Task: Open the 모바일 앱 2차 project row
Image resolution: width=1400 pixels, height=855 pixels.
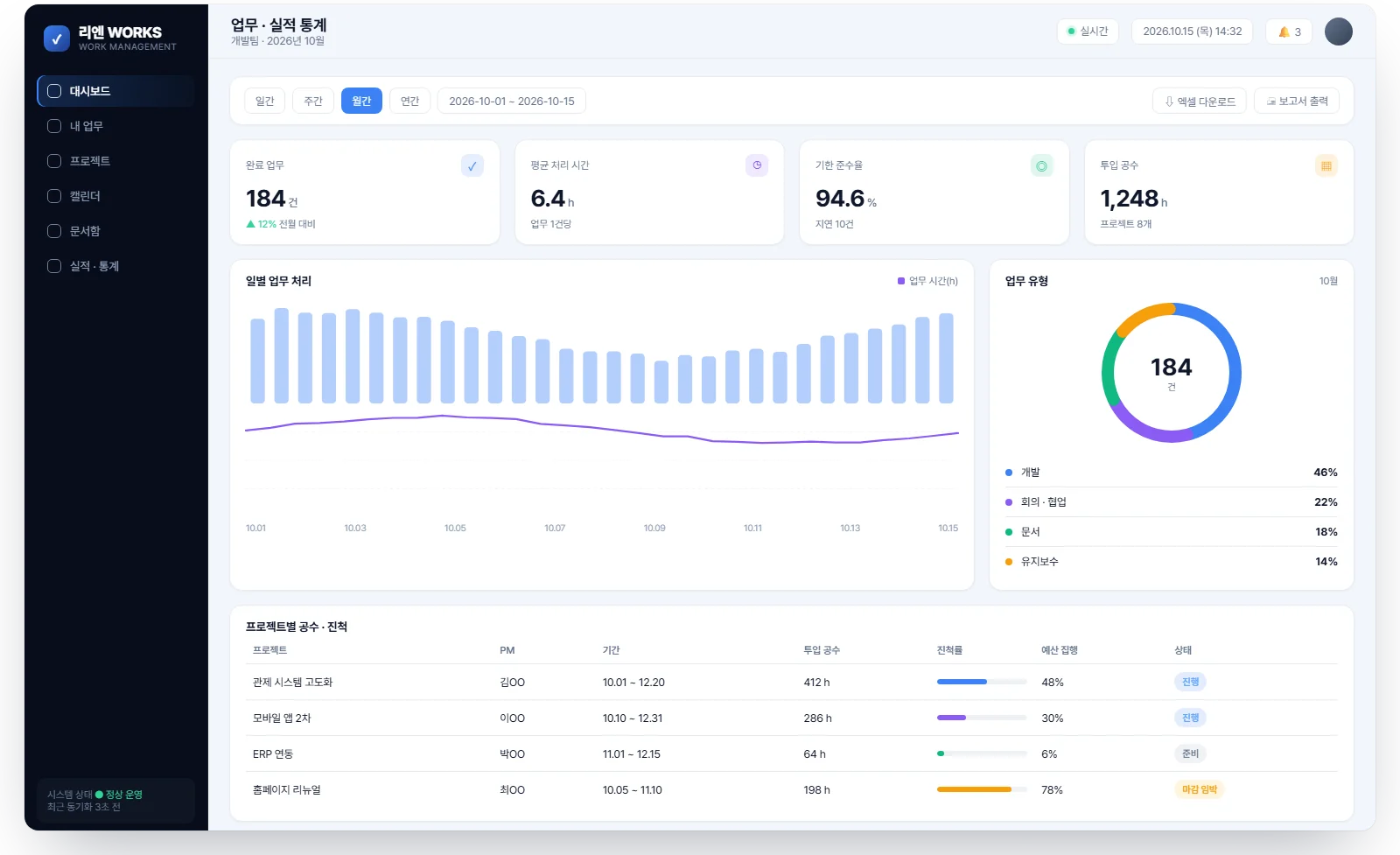Action: tap(792, 718)
